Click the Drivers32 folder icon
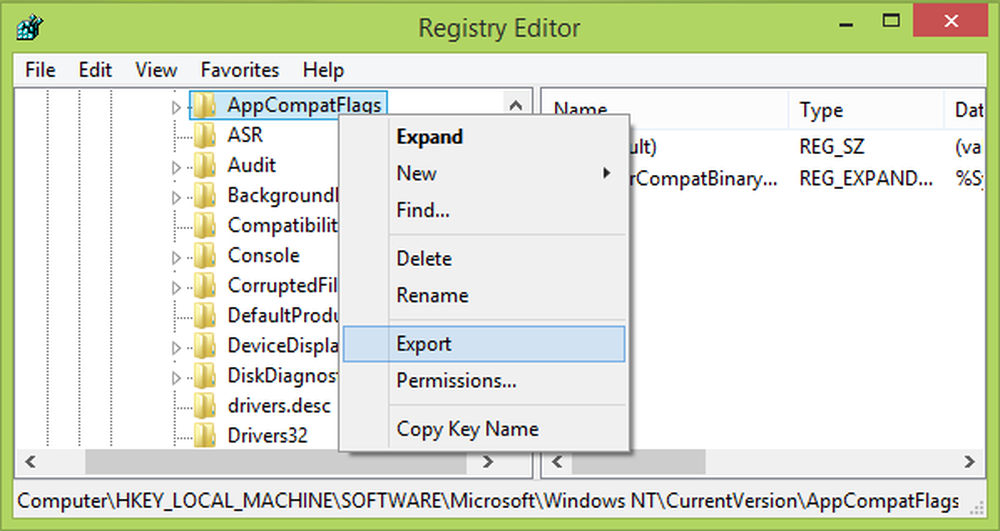 pyautogui.click(x=204, y=435)
